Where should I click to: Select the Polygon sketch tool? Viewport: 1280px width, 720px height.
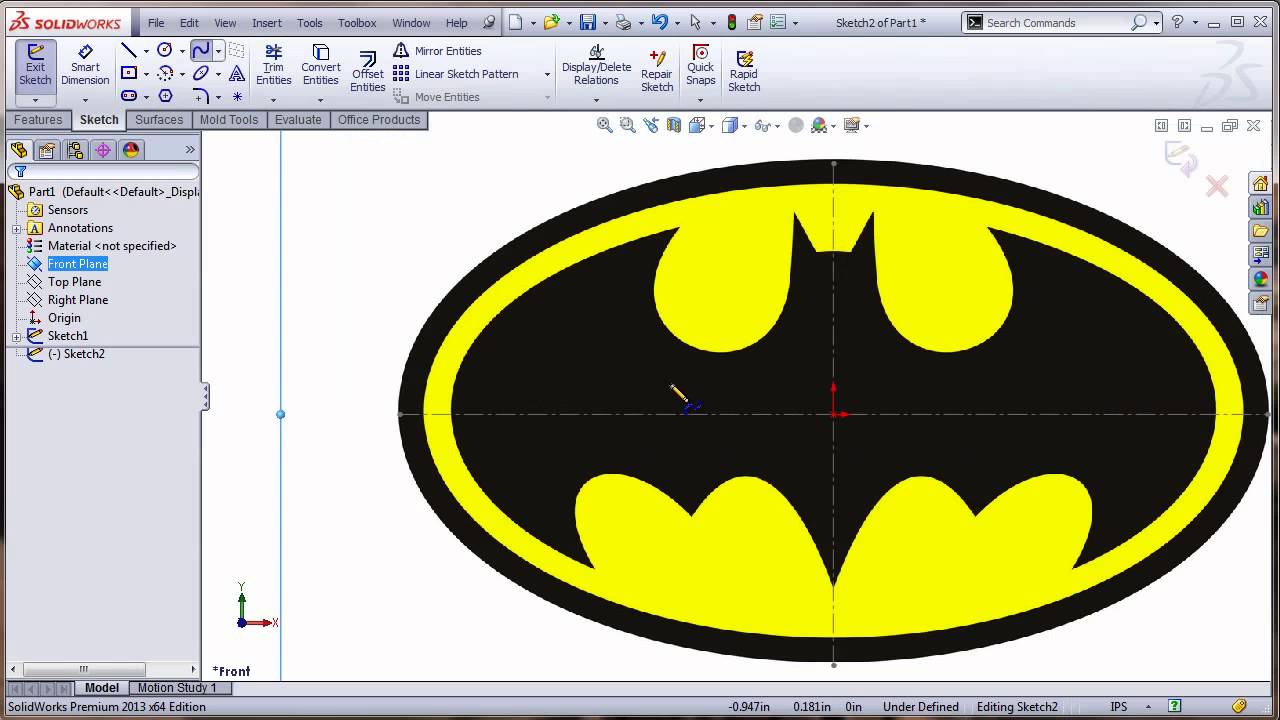tap(166, 96)
